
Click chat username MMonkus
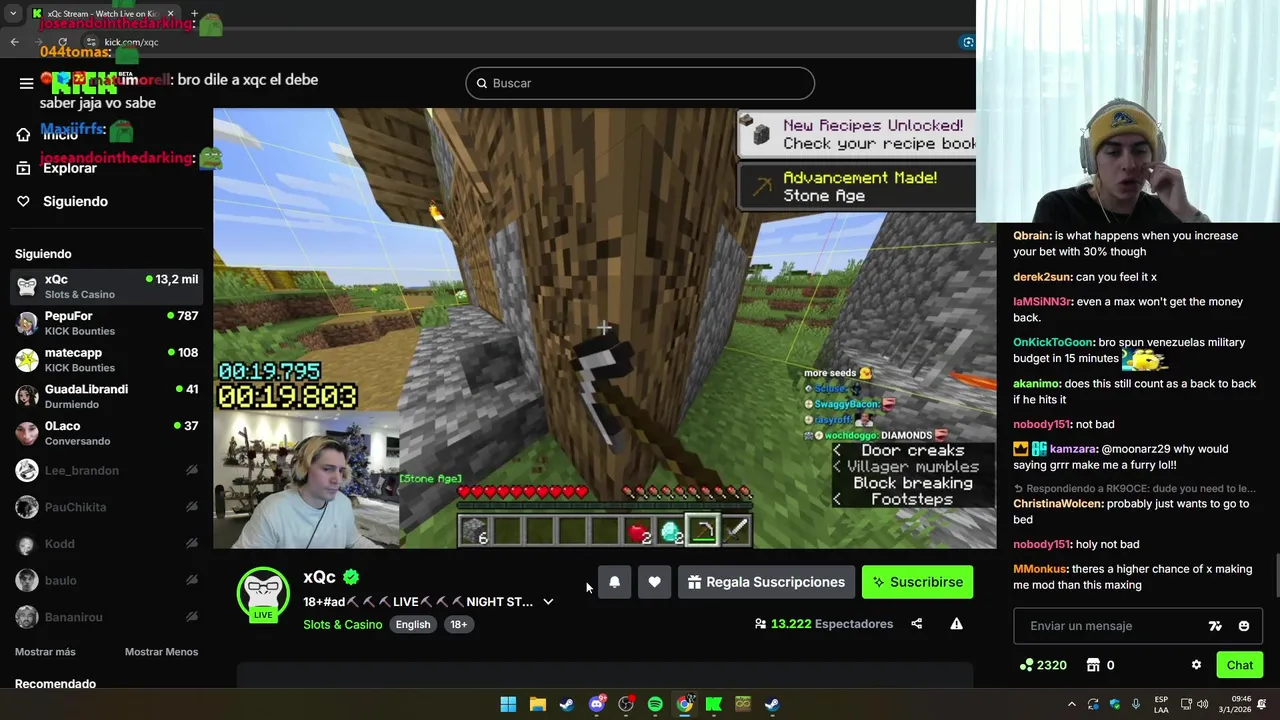pos(1040,569)
